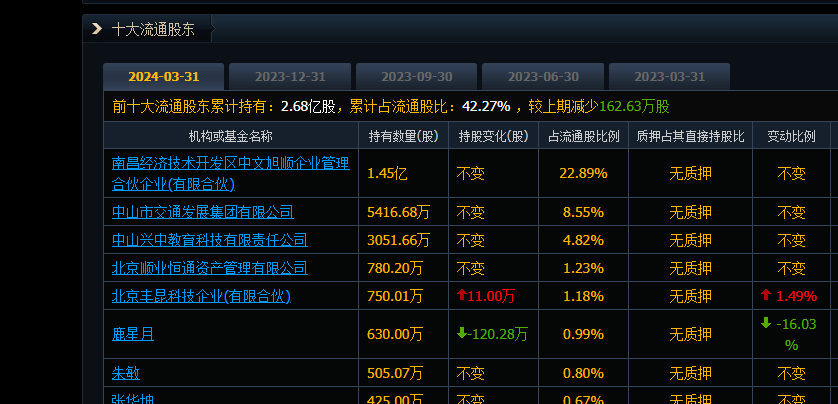Click the 0.99% ratio cell

(x=583, y=335)
